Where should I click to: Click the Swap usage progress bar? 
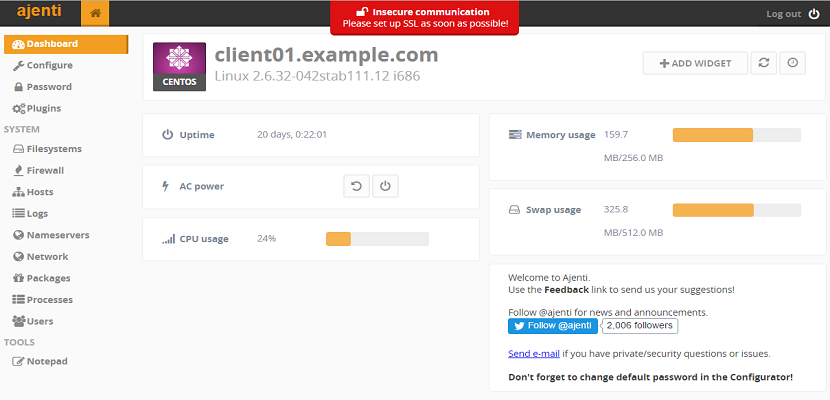pyautogui.click(x=736, y=210)
